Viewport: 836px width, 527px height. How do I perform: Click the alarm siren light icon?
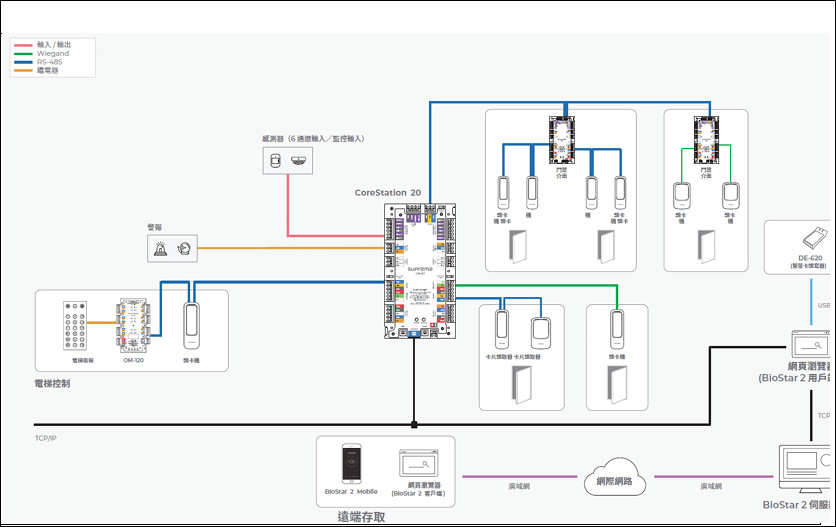click(159, 248)
